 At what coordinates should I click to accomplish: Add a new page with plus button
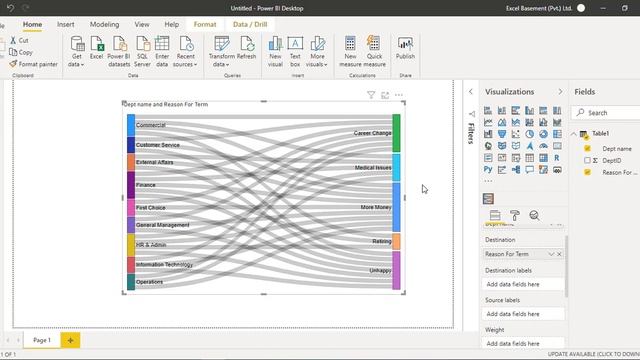tap(70, 340)
